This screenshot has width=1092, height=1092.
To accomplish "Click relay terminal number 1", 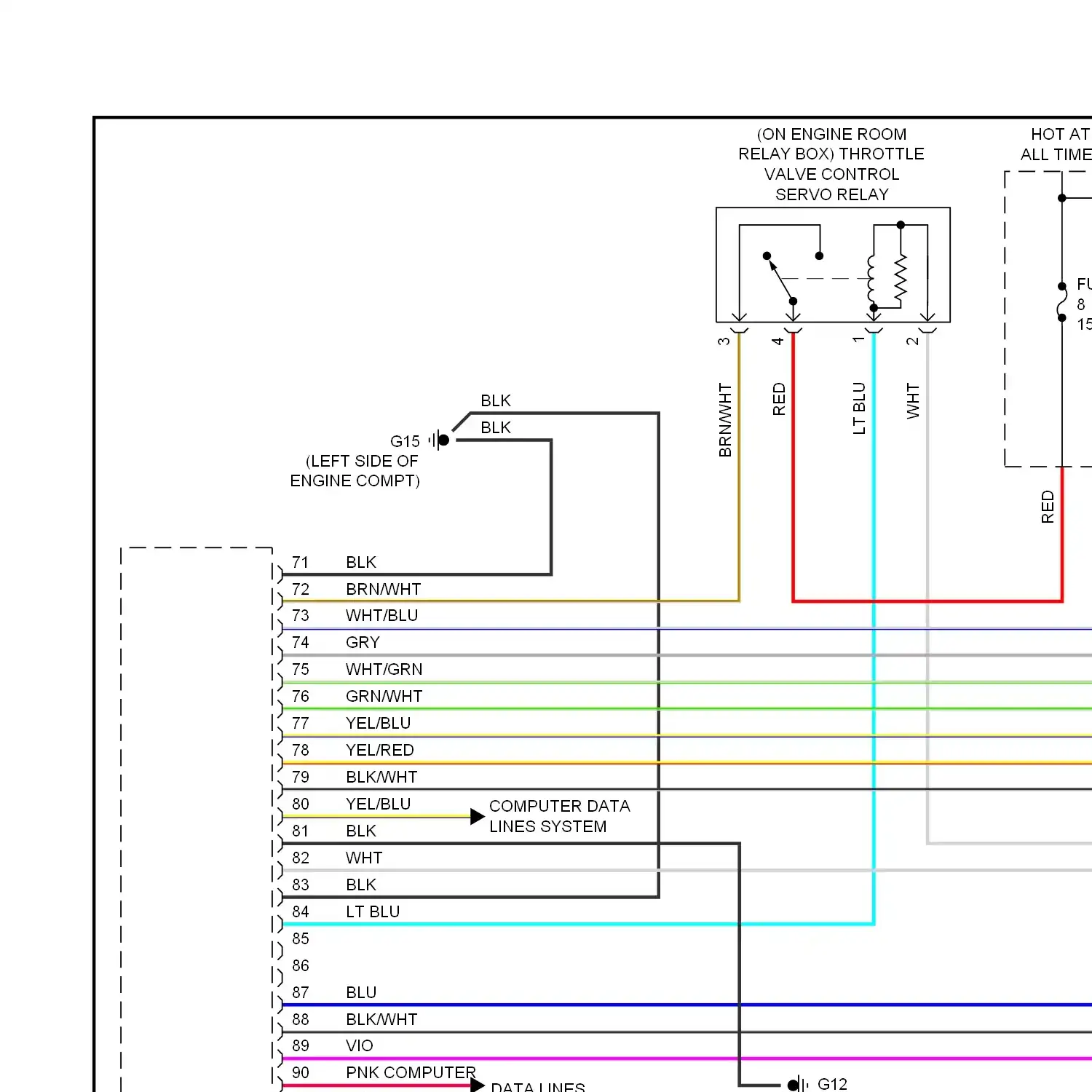I will click(x=858, y=339).
